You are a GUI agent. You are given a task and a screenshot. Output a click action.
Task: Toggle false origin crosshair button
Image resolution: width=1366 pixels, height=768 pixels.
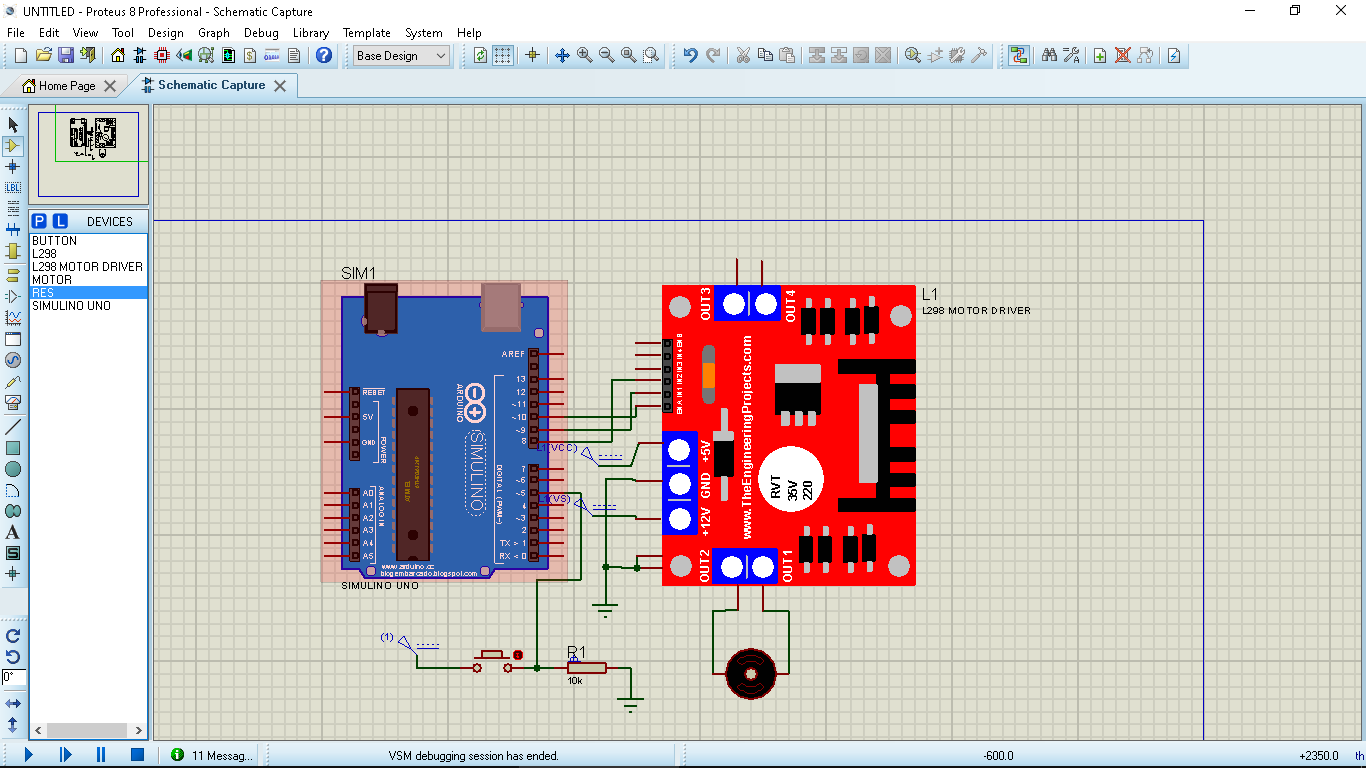(x=532, y=55)
